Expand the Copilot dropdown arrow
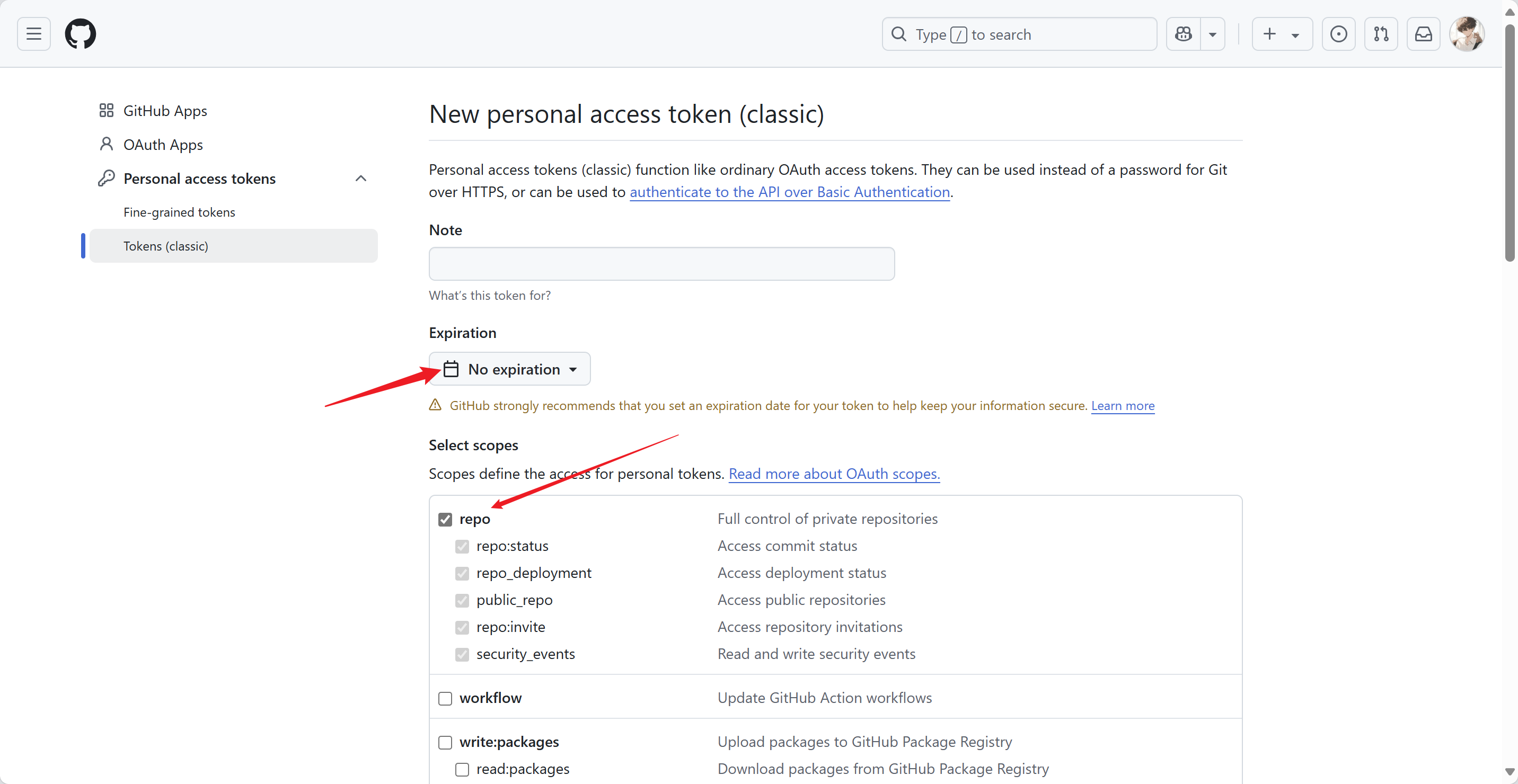The width and height of the screenshot is (1518, 784). [x=1213, y=34]
